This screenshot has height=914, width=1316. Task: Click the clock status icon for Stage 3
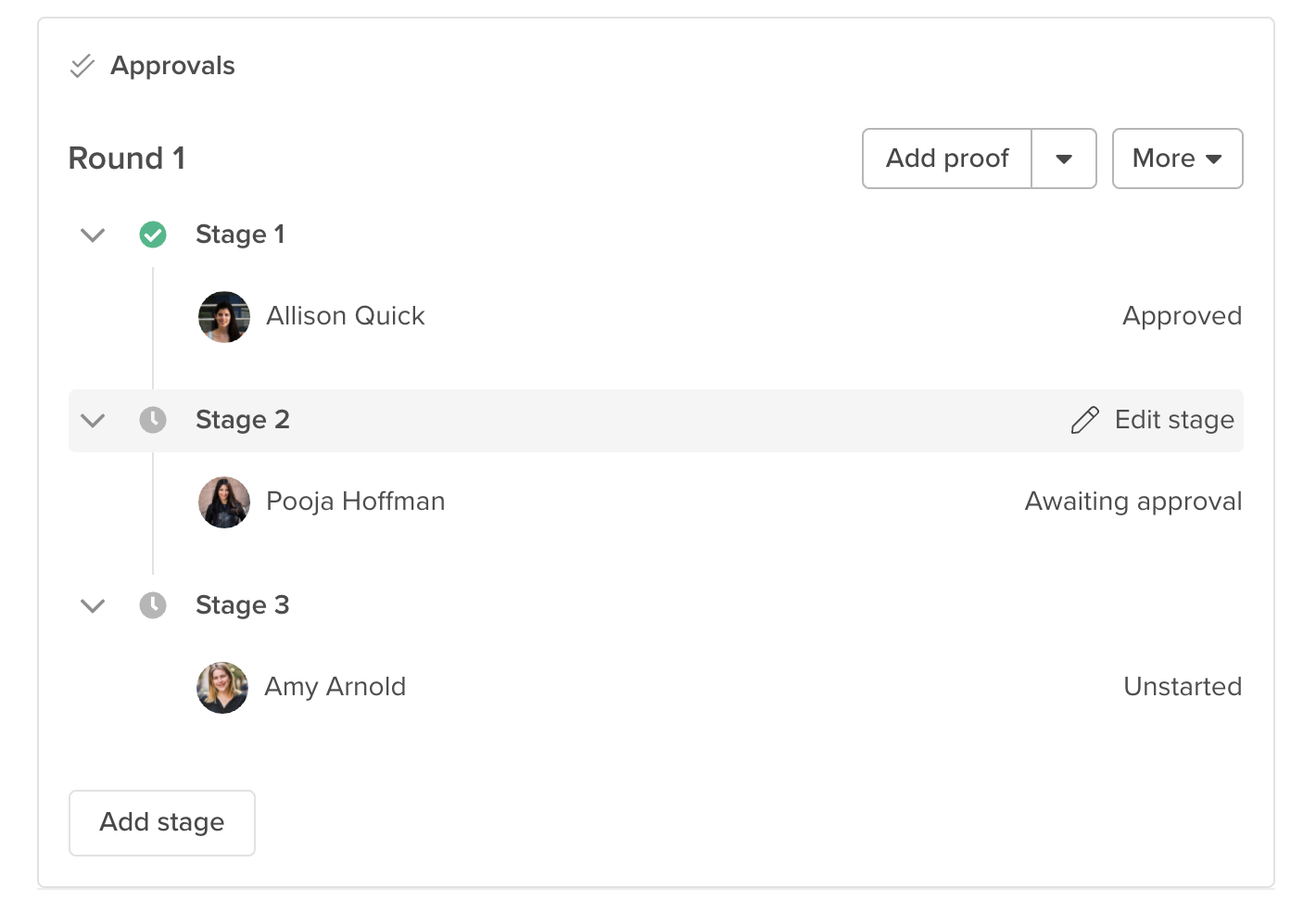pyautogui.click(x=153, y=605)
